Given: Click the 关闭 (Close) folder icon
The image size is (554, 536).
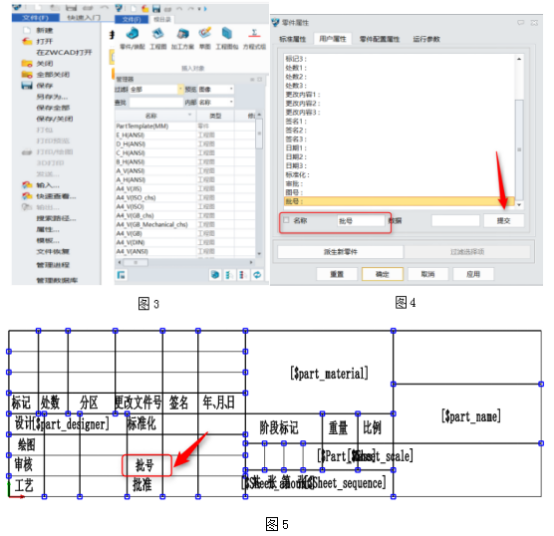Looking at the screenshot, I should pyautogui.click(x=27, y=64).
